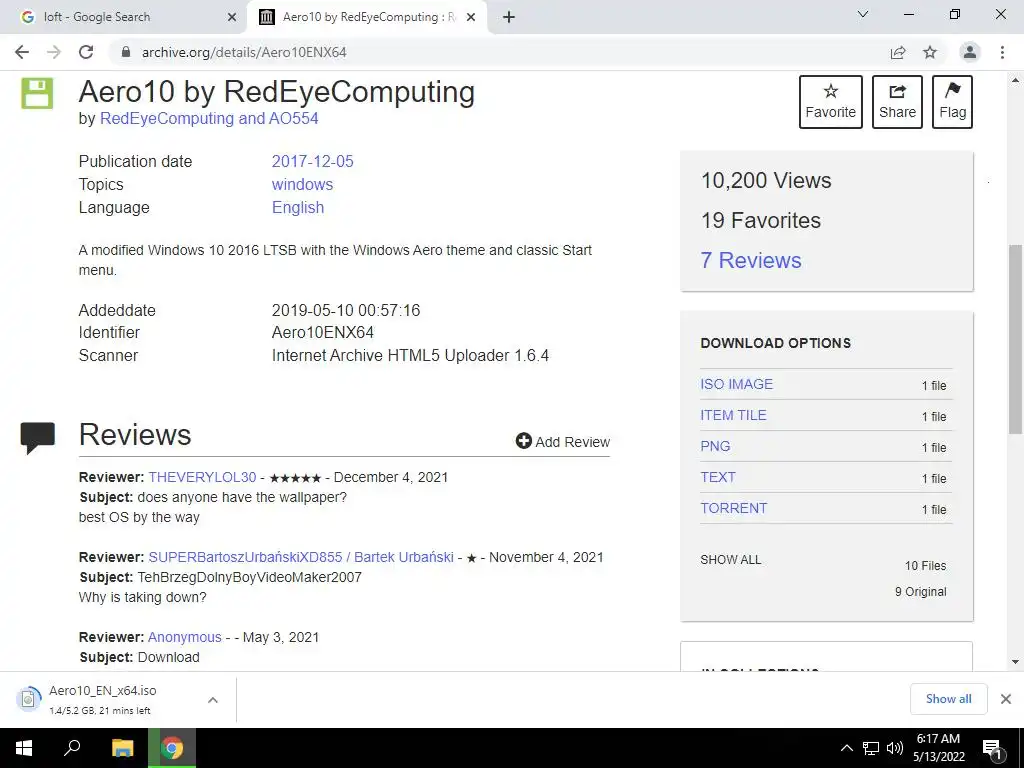1024x768 pixels.
Task: Click the green floppy disk software icon
Action: click(x=37, y=93)
